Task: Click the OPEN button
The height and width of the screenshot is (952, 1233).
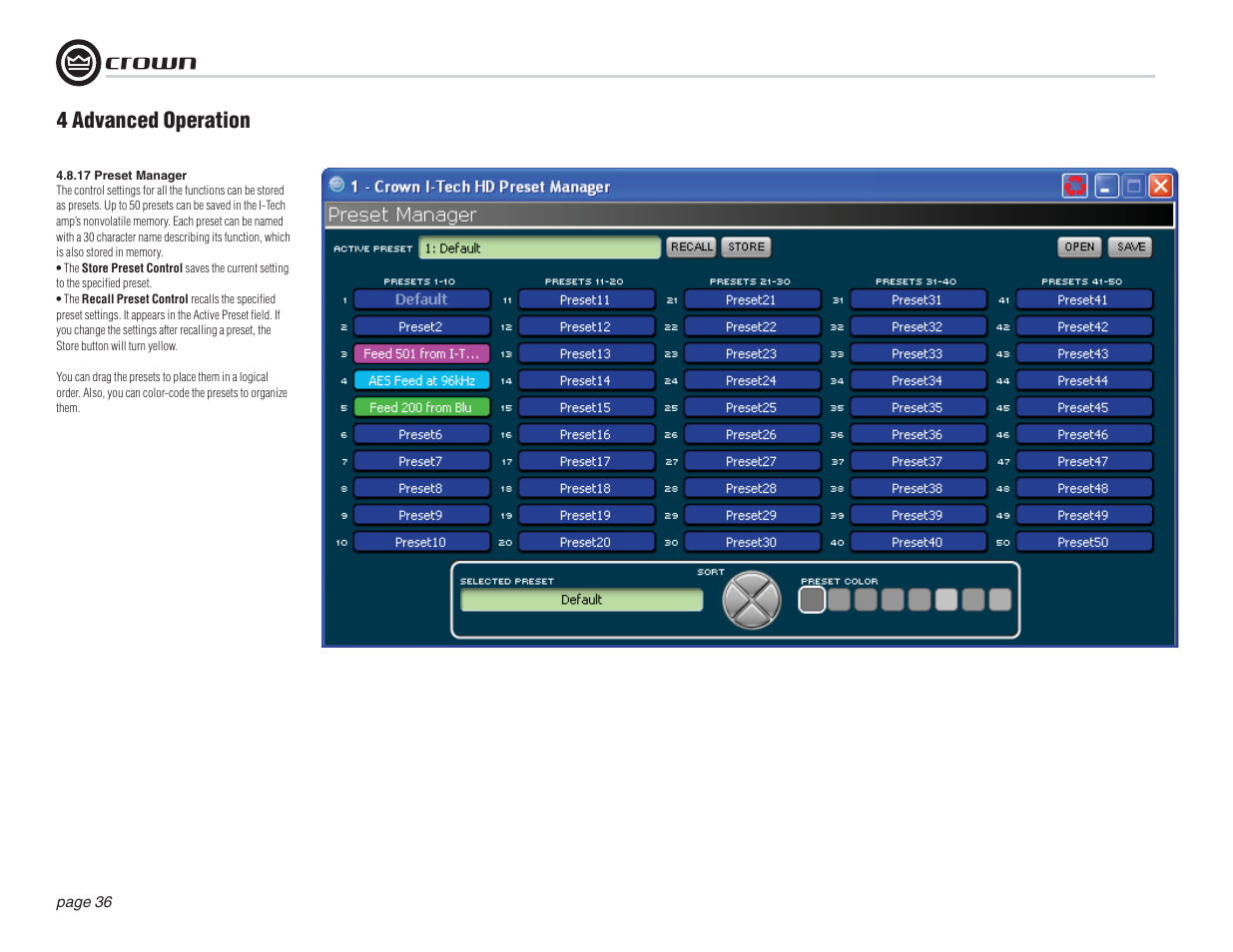Action: point(1079,246)
